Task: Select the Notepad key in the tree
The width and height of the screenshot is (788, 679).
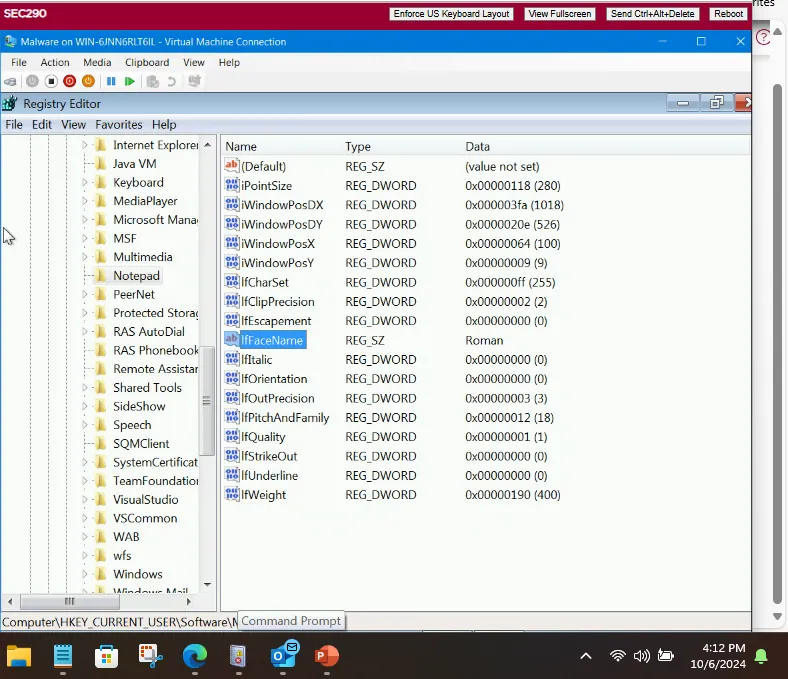Action: pos(136,276)
